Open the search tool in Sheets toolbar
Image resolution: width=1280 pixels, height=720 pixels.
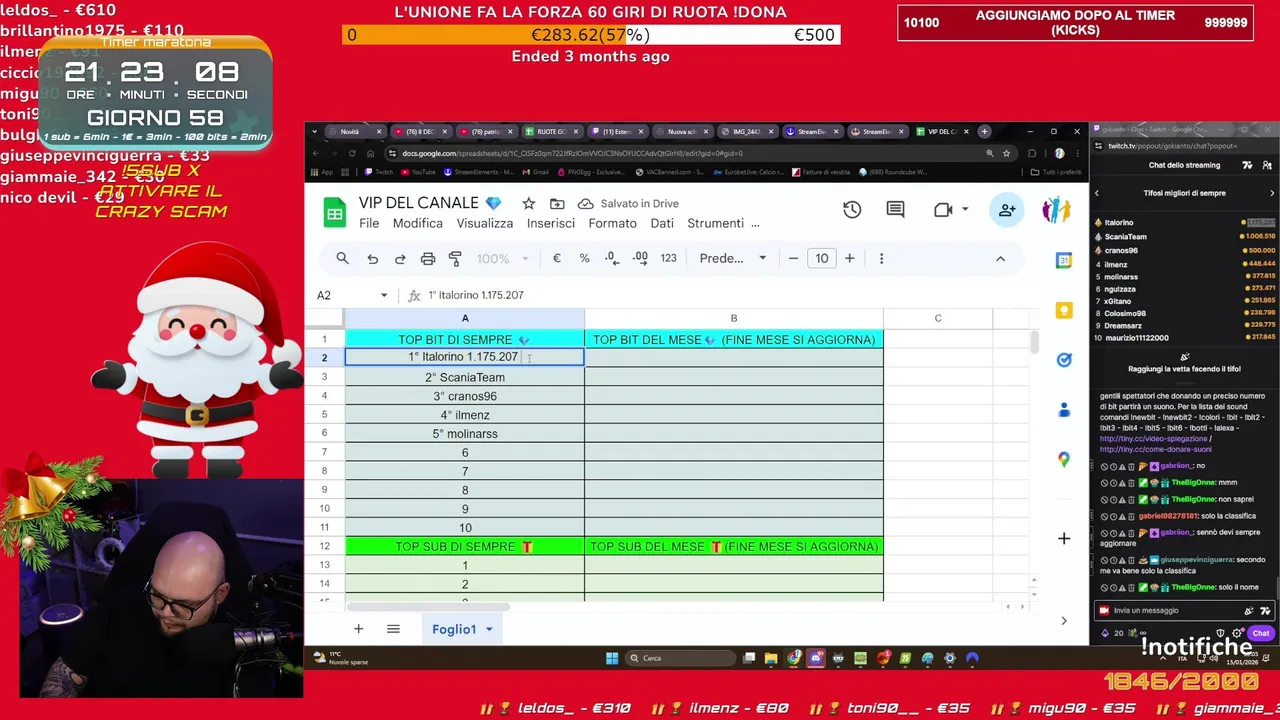342,258
